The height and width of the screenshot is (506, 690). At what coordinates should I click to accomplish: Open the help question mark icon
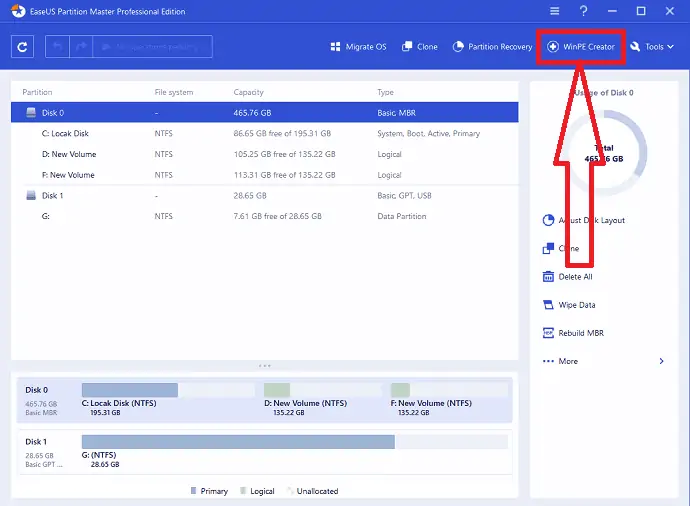[x=584, y=11]
